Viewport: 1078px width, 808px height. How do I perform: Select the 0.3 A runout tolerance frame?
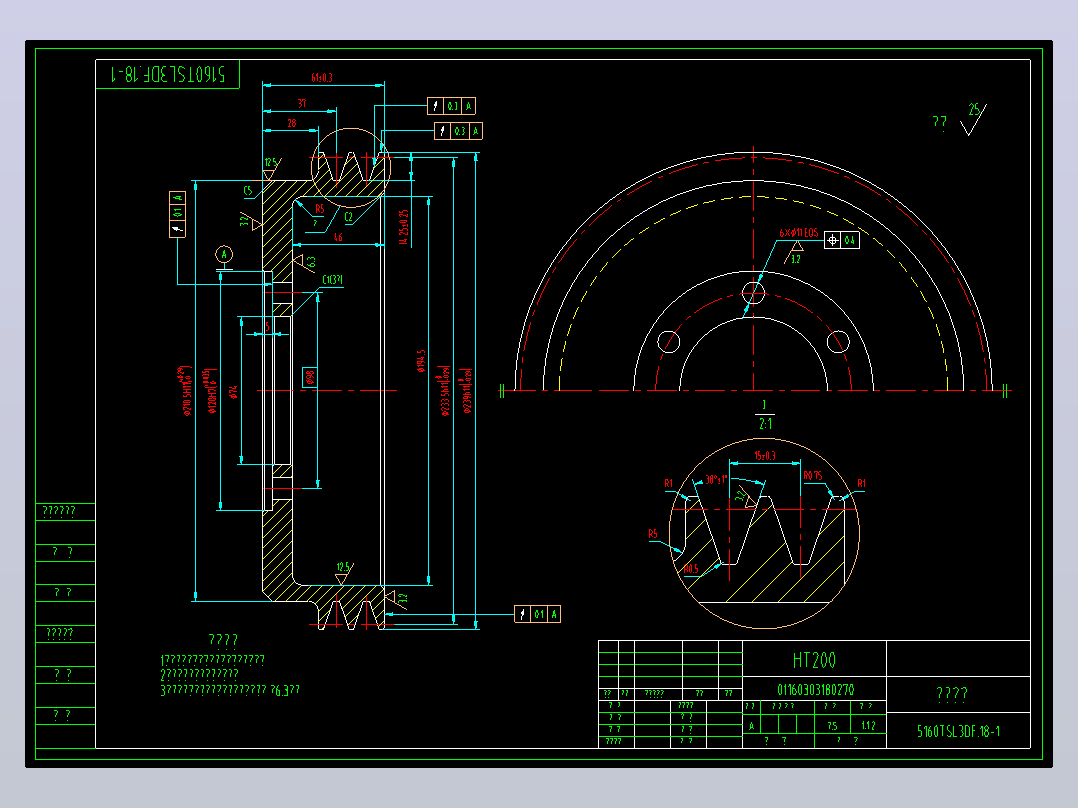point(459,131)
